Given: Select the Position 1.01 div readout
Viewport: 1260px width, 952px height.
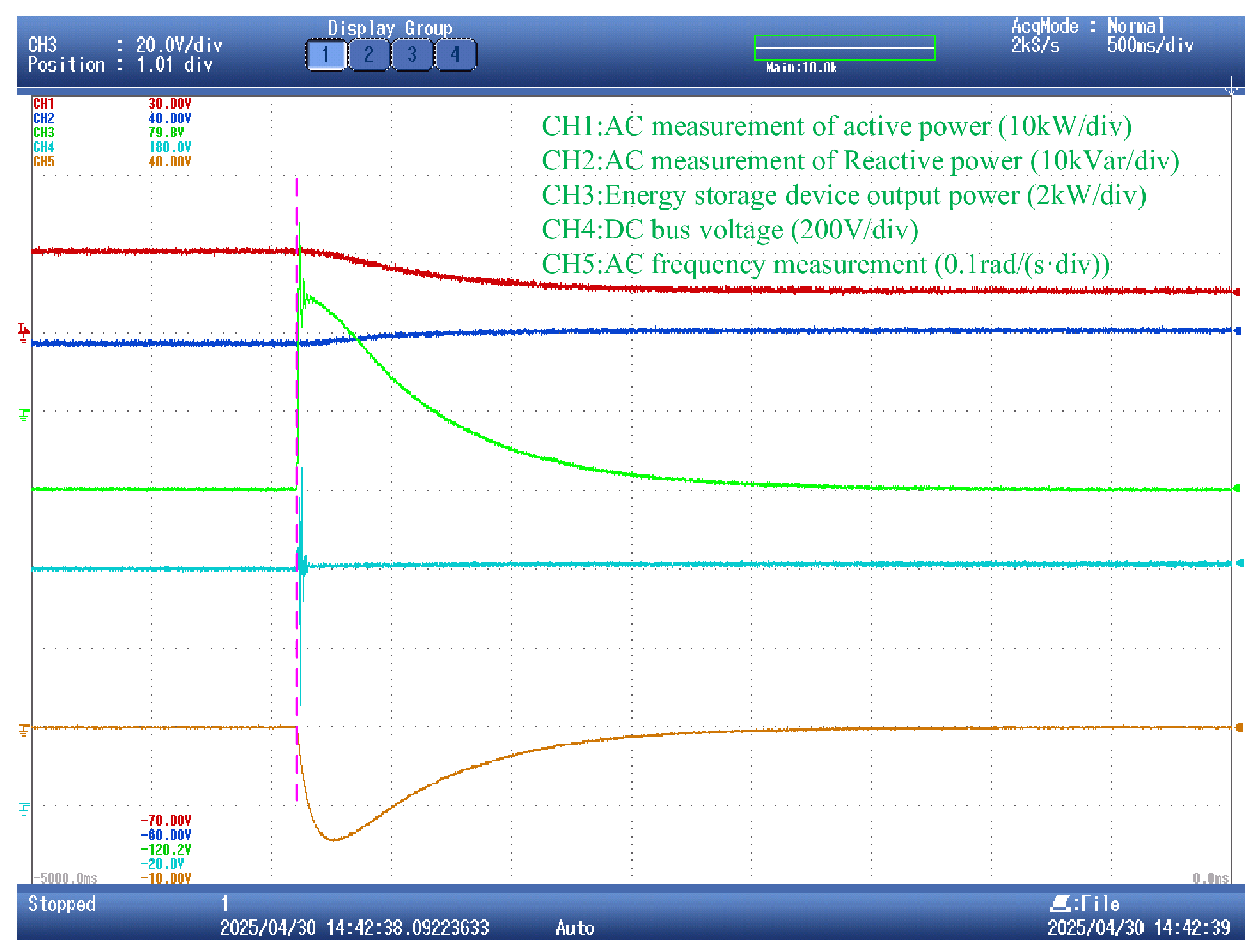Looking at the screenshot, I should pyautogui.click(x=120, y=65).
